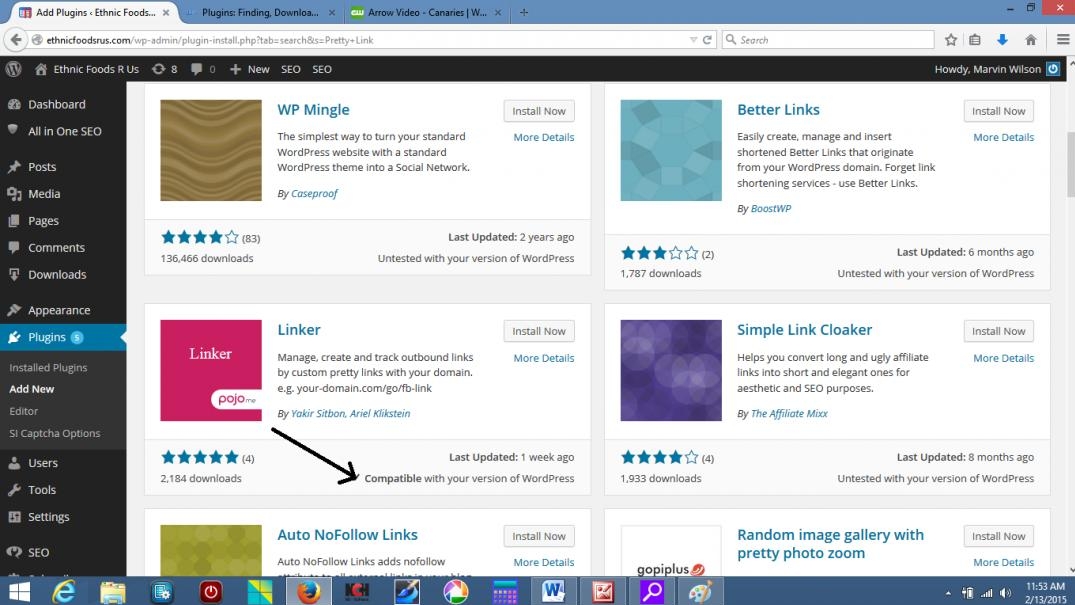
Task: Open Marvin Wilson's profile avatar
Action: 1053,69
